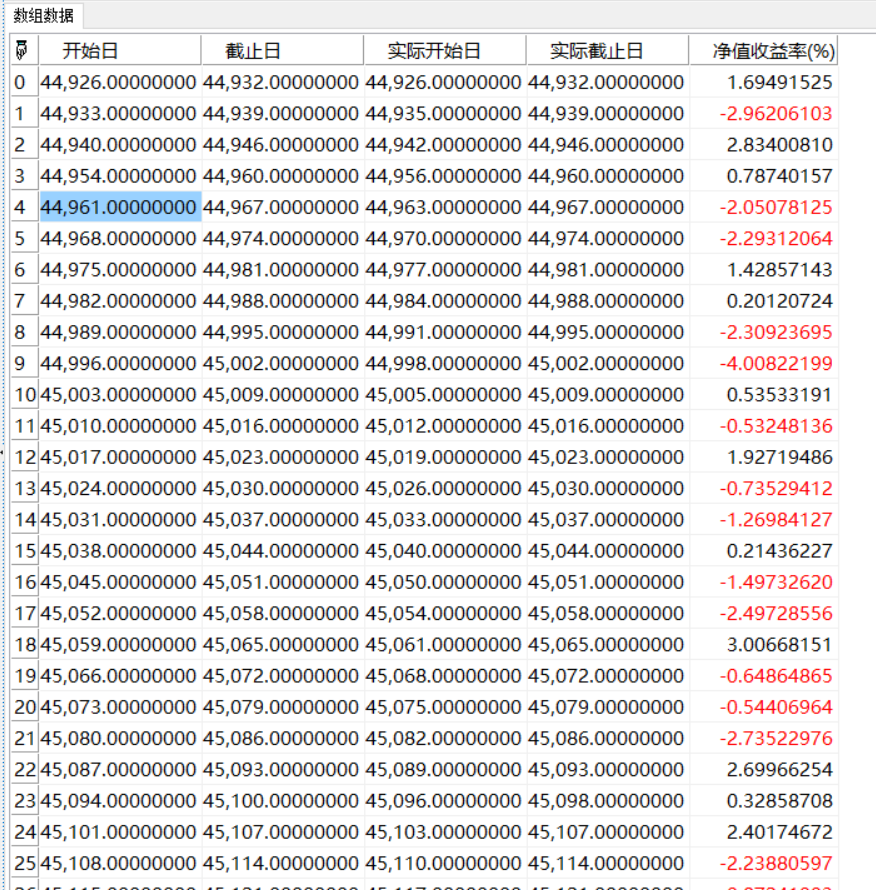Screen dimensions: 876x890
Task: Select row header number 9
Action: tap(21, 363)
